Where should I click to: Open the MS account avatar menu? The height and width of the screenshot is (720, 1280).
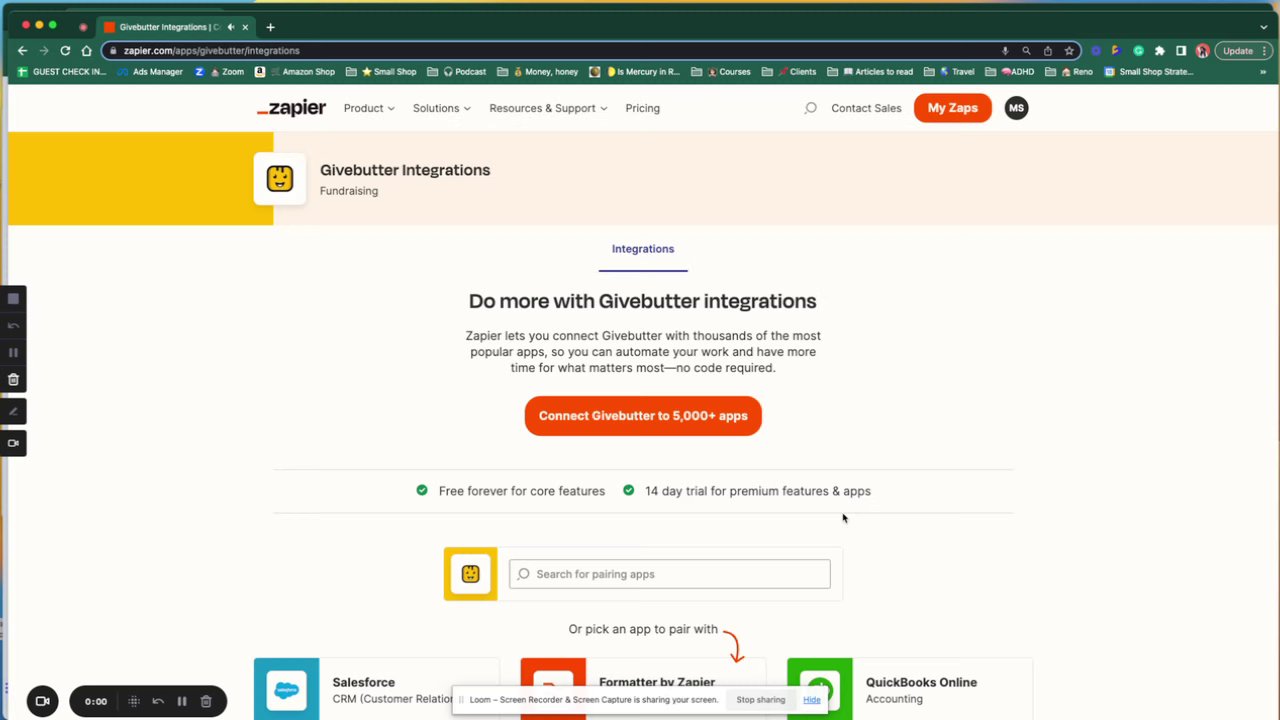tap(1016, 108)
